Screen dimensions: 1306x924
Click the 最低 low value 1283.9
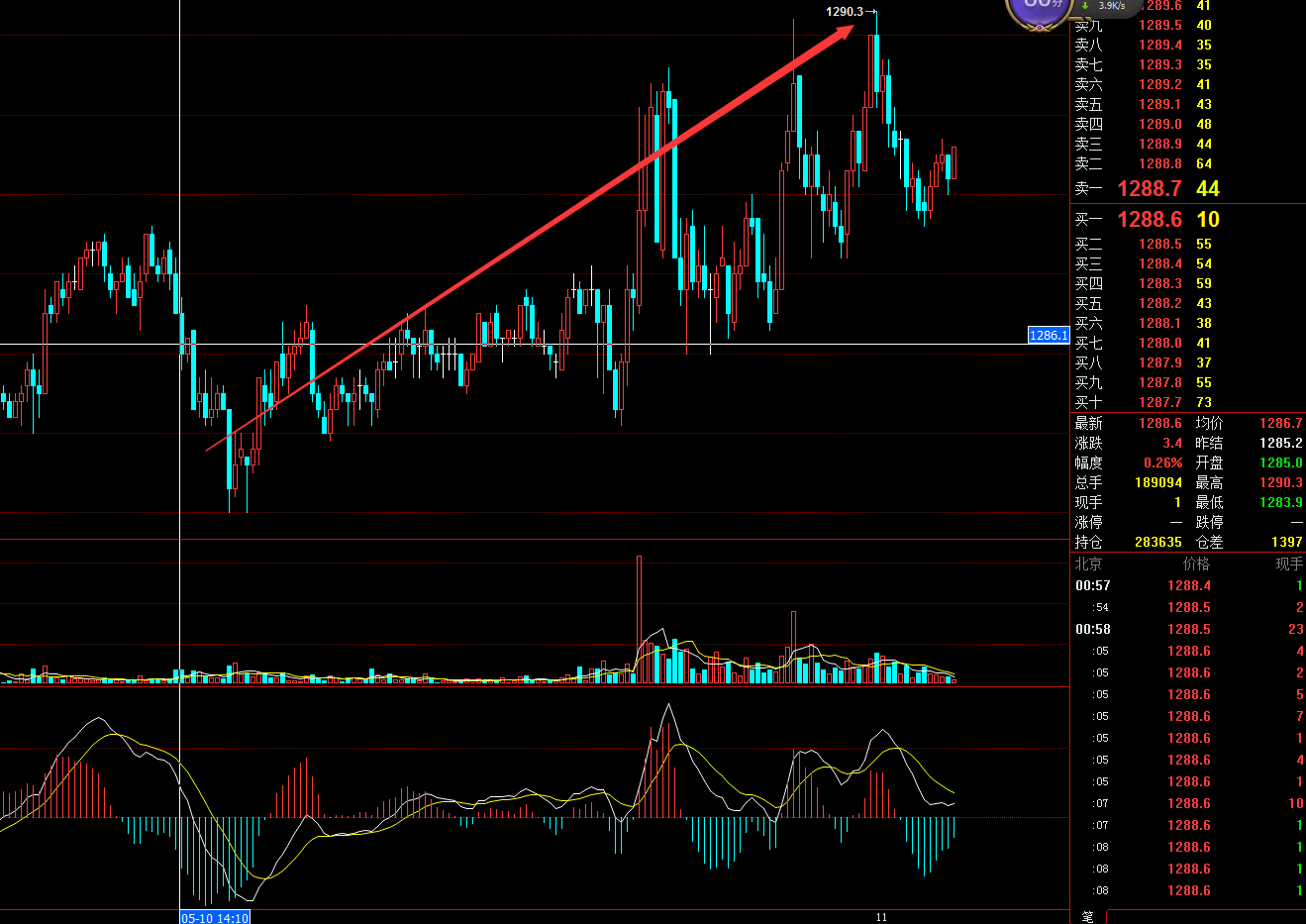pyautogui.click(x=1281, y=502)
